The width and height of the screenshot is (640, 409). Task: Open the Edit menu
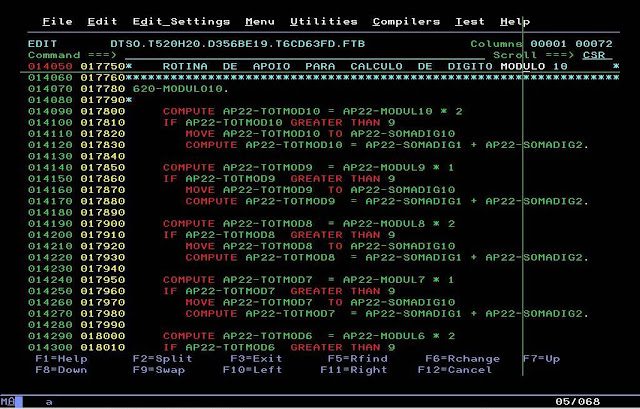pos(102,21)
